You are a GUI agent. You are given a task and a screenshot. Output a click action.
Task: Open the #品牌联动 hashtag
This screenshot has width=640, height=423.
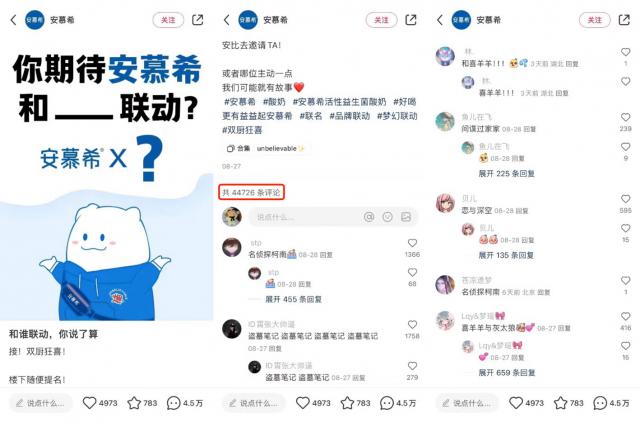tap(349, 116)
